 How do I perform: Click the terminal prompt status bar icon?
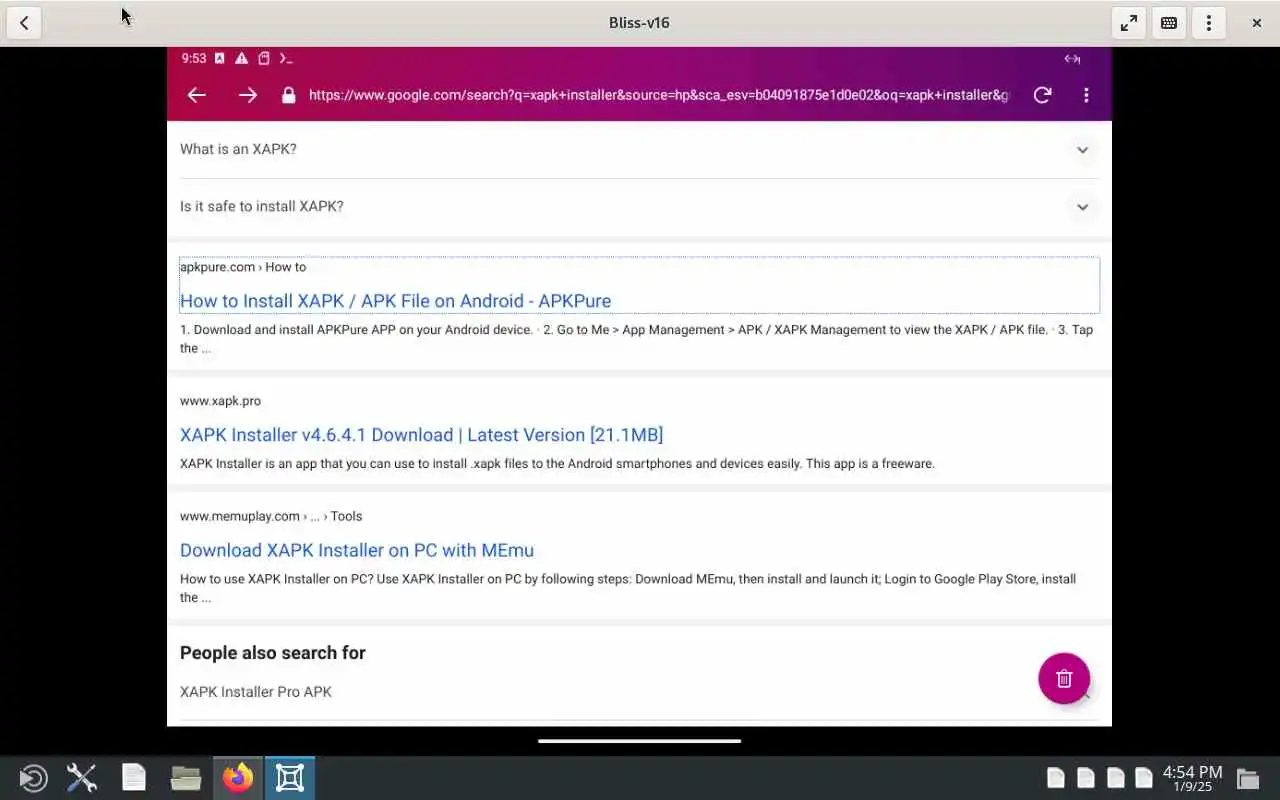click(286, 59)
